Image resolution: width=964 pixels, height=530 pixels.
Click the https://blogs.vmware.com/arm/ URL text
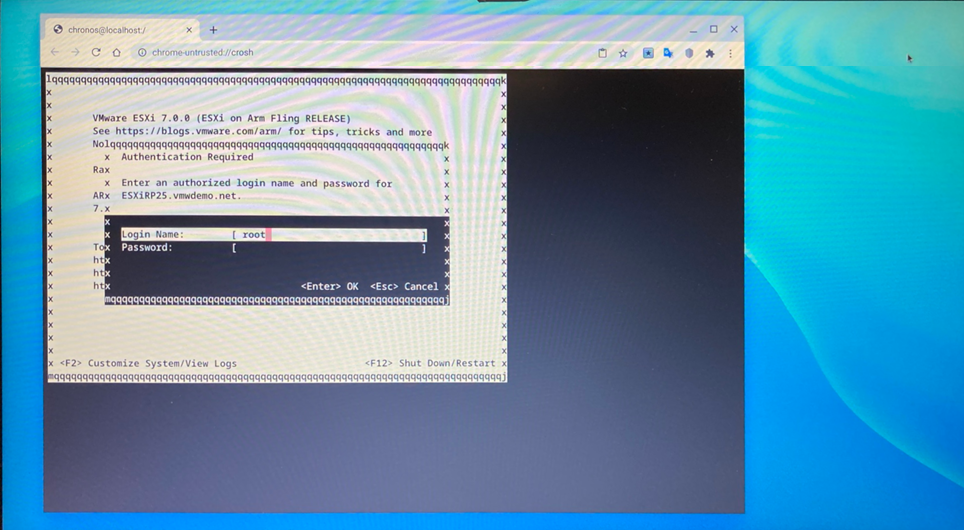tap(199, 132)
